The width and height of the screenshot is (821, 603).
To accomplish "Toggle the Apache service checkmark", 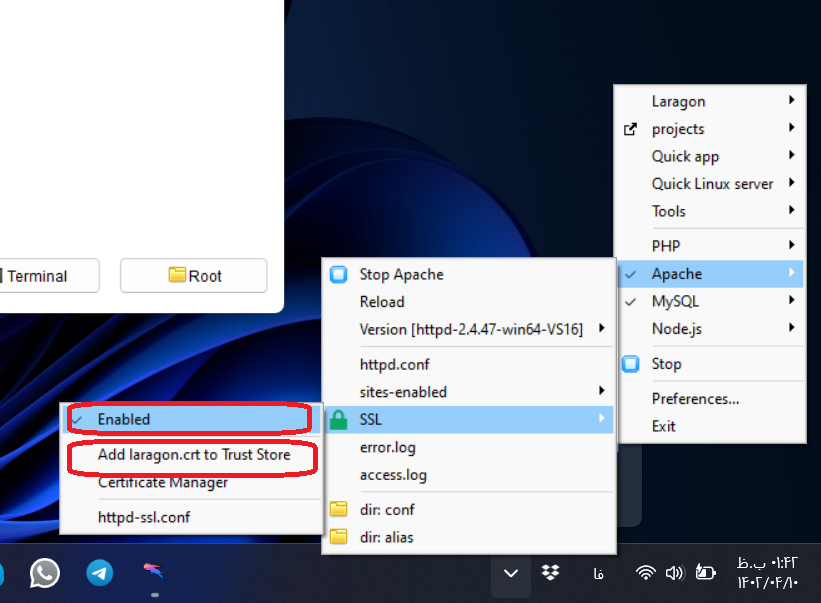I will point(631,274).
